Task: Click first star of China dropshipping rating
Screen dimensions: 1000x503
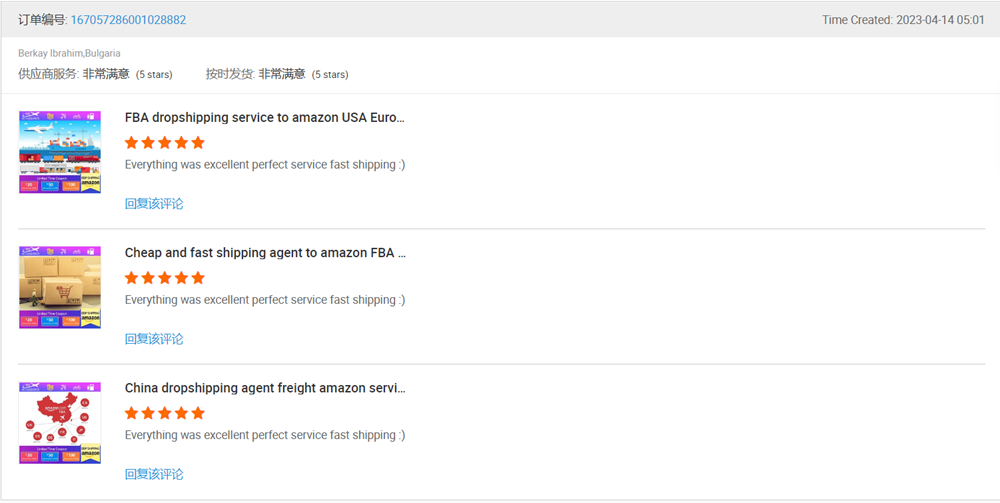Action: pyautogui.click(x=131, y=413)
